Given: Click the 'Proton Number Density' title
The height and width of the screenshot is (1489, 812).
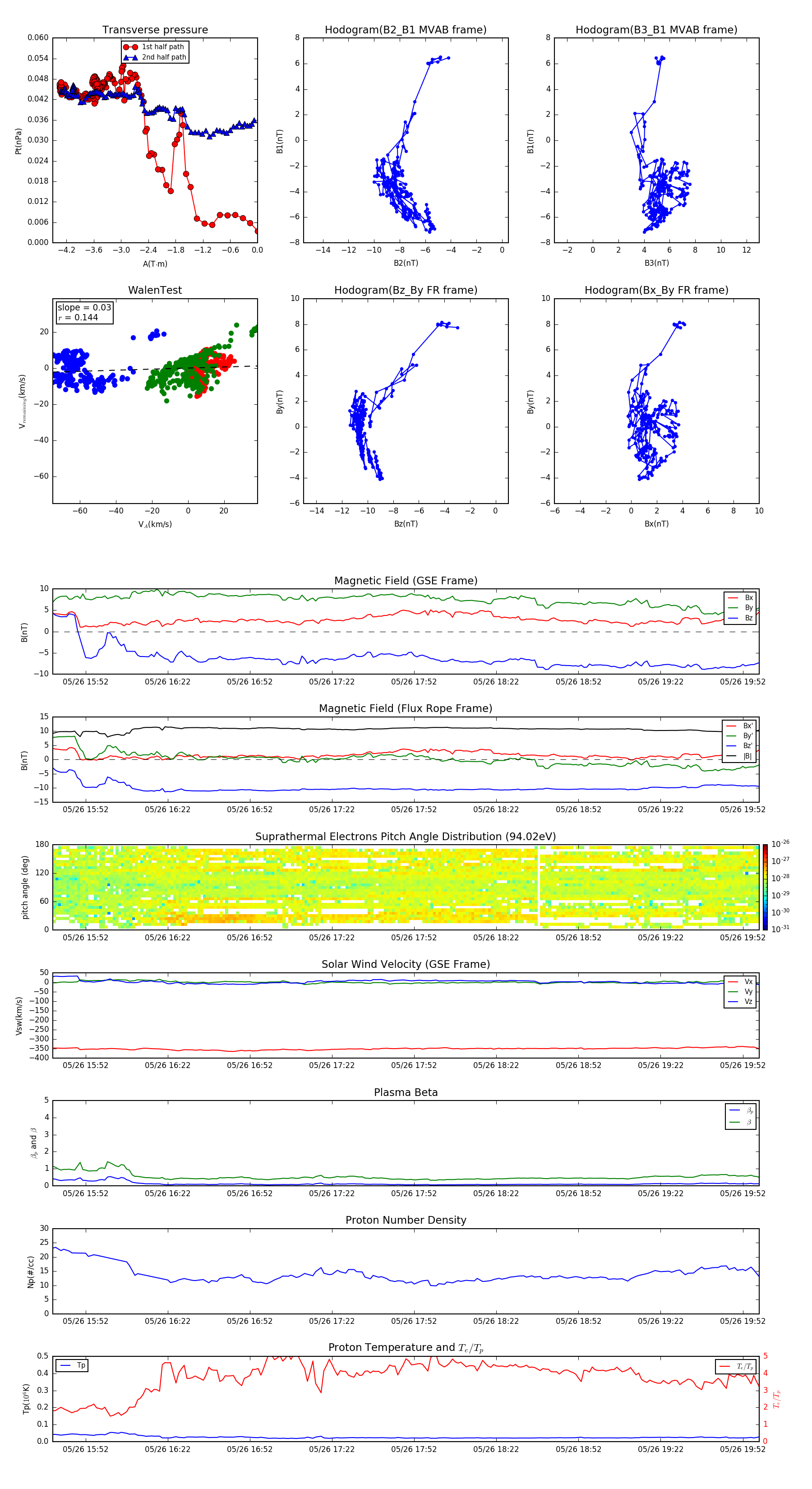Looking at the screenshot, I should [x=406, y=1221].
